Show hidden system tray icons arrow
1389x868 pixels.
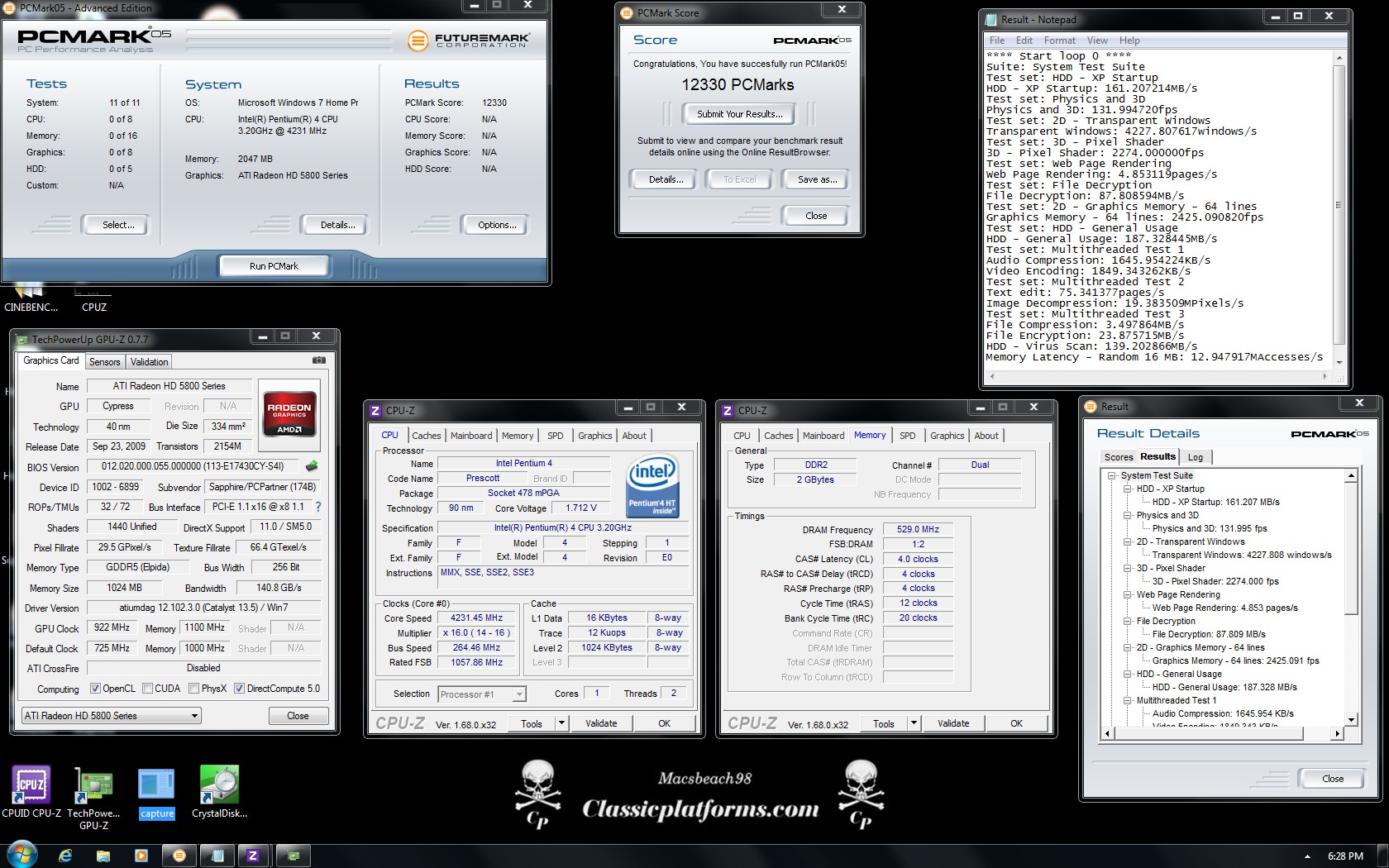1307,856
